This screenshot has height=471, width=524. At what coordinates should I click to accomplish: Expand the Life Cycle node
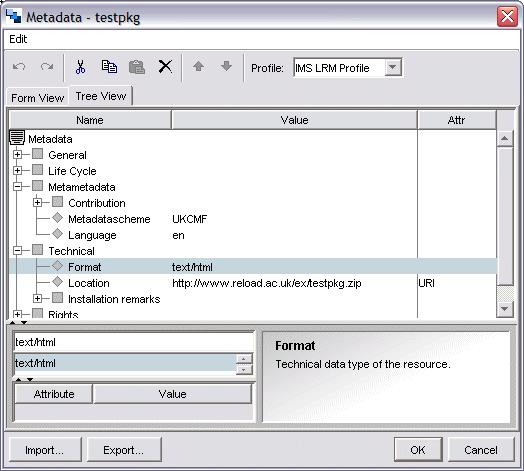point(17,170)
